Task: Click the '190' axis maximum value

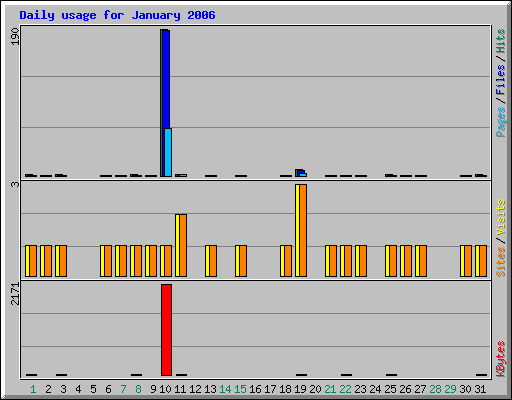Action: coord(15,36)
